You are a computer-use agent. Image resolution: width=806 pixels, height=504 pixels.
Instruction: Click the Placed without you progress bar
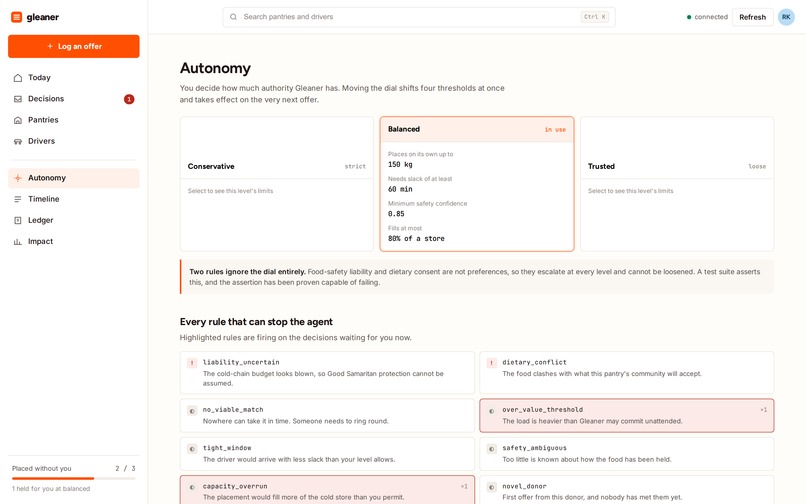click(x=74, y=479)
